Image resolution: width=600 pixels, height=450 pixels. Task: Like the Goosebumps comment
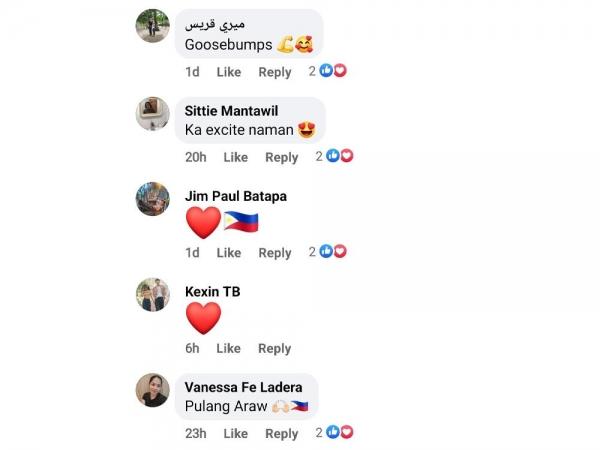pos(229,72)
